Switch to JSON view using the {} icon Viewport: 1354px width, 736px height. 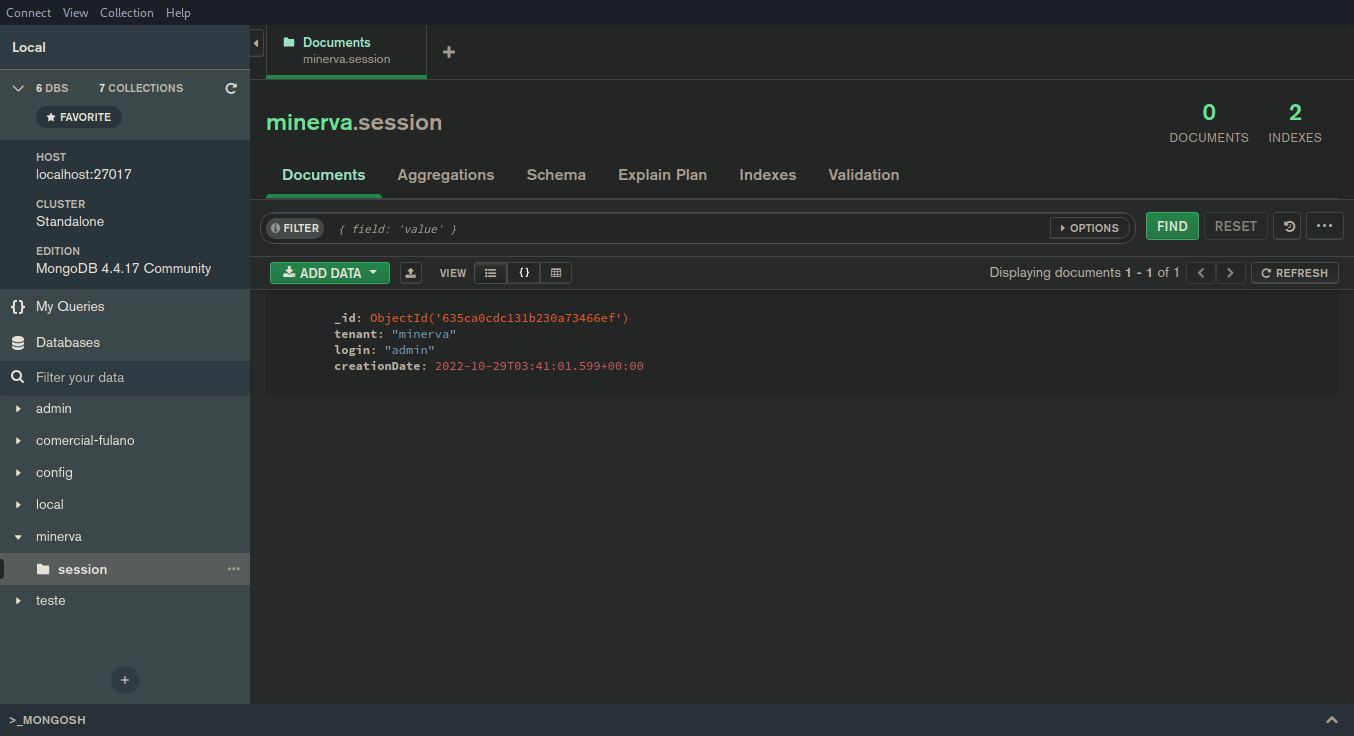click(x=523, y=272)
